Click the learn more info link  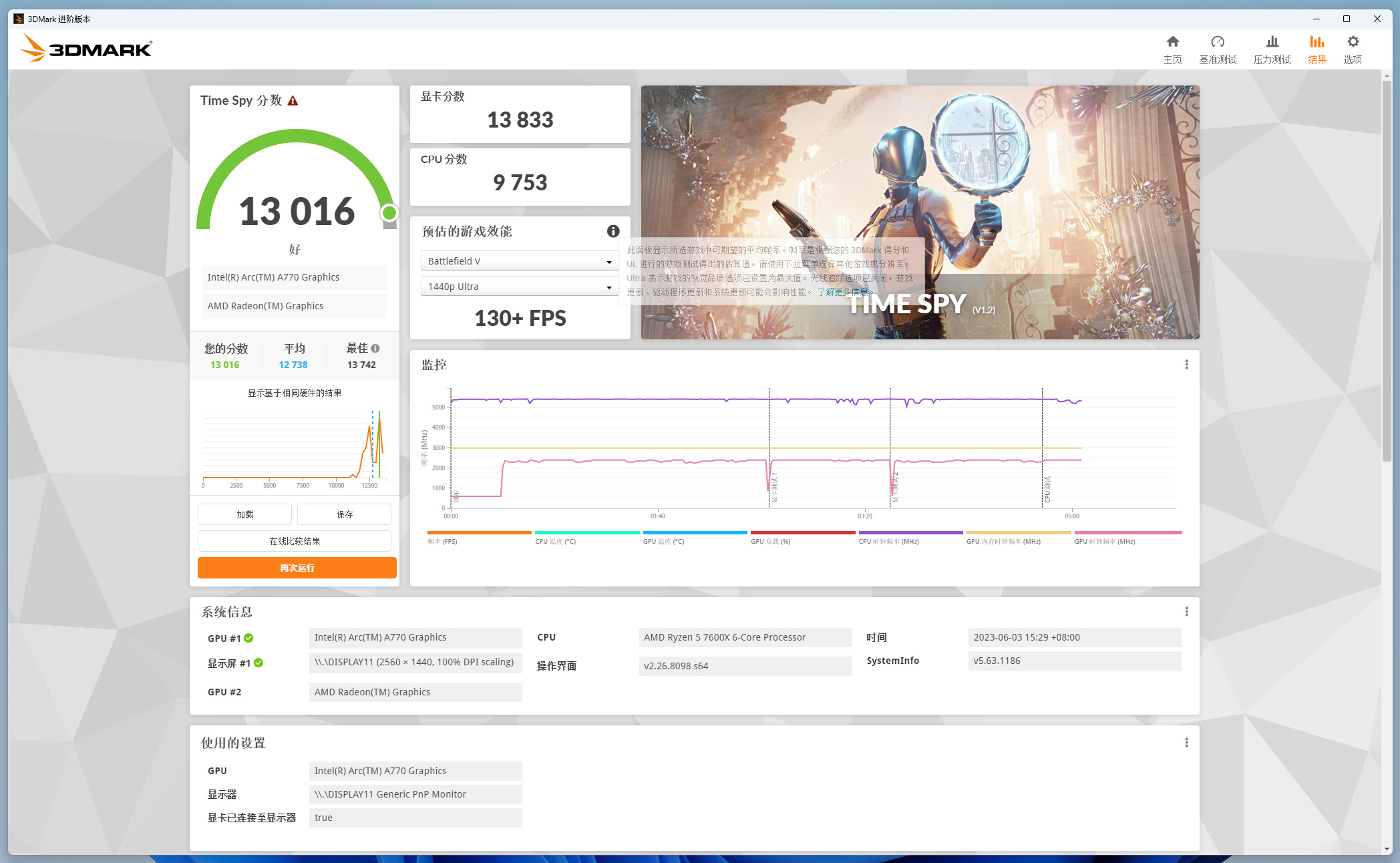[x=842, y=292]
